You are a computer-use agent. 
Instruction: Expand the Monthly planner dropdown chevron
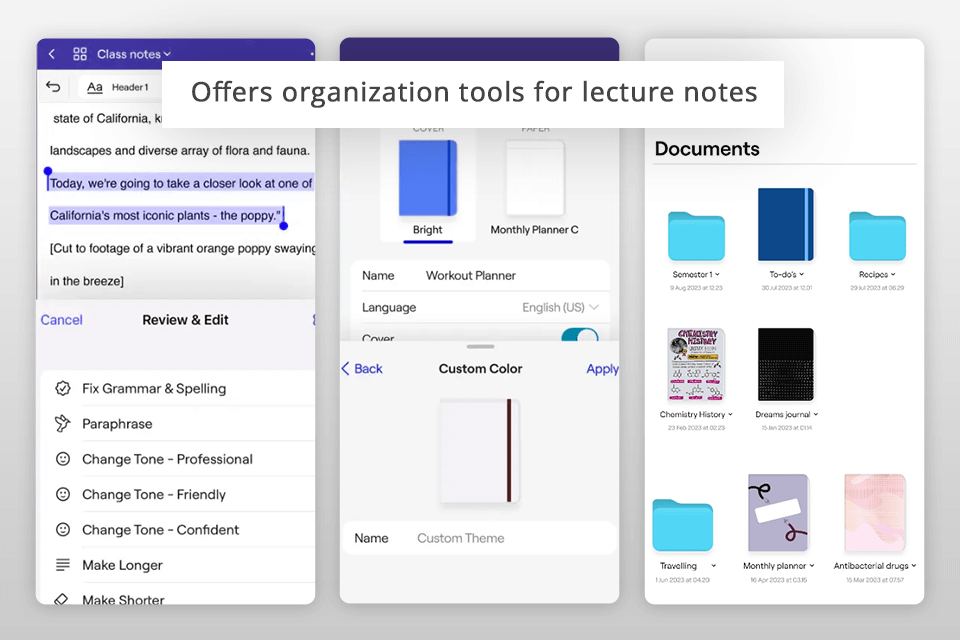pyautogui.click(x=812, y=566)
